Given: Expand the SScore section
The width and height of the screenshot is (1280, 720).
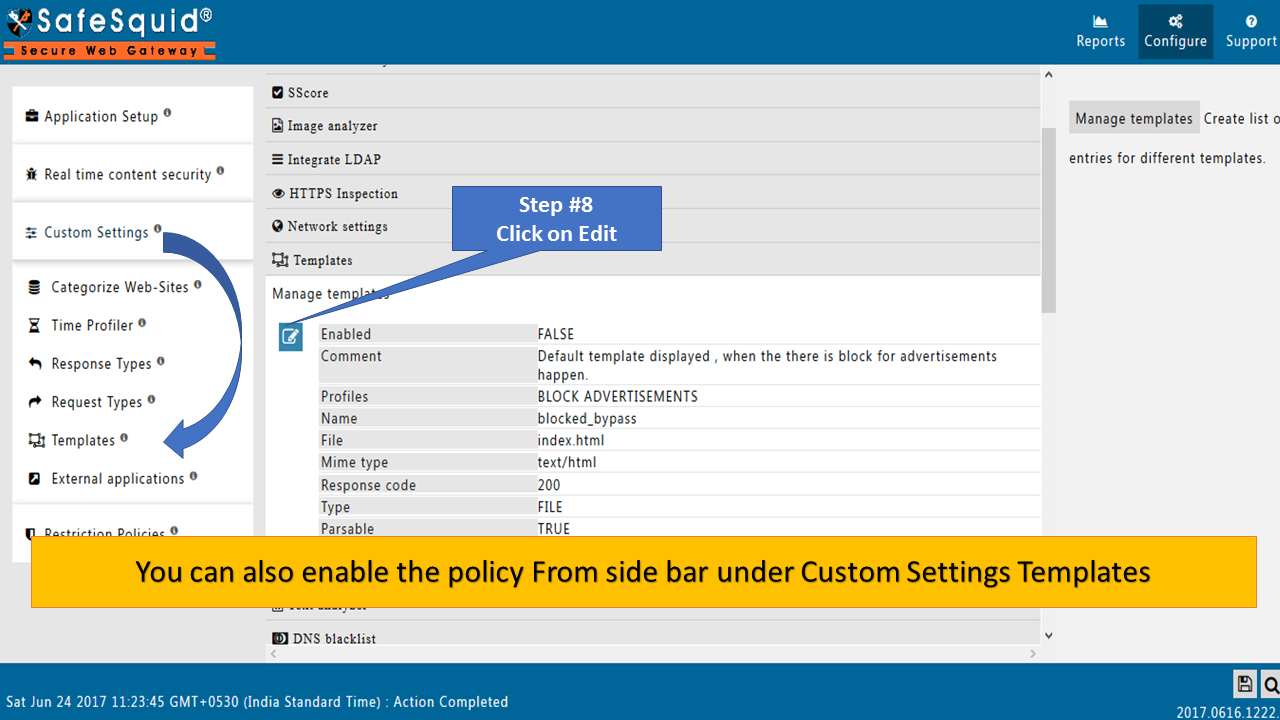Looking at the screenshot, I should tap(654, 92).
